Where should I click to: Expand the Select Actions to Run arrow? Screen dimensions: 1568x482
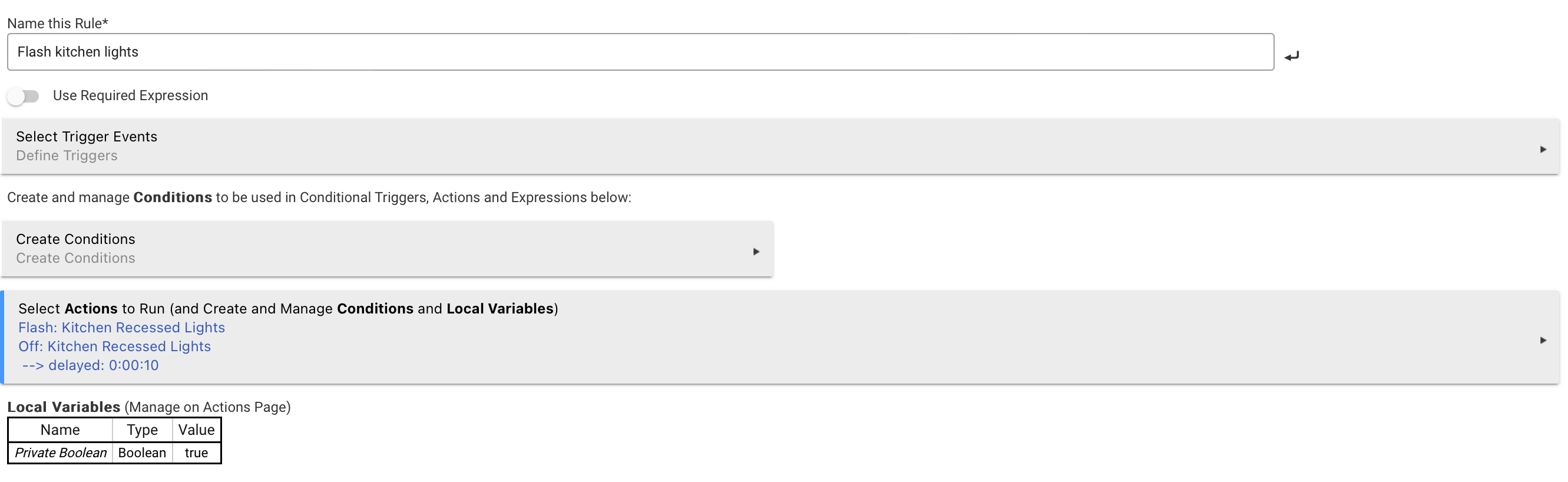[1543, 340]
